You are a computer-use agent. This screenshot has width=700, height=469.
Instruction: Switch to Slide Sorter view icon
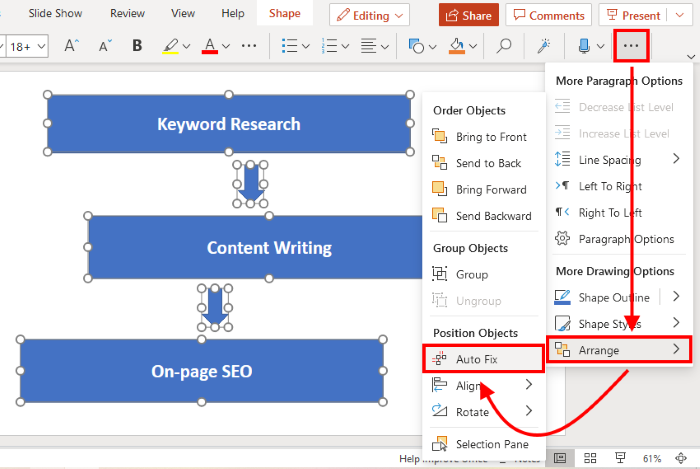click(x=590, y=458)
